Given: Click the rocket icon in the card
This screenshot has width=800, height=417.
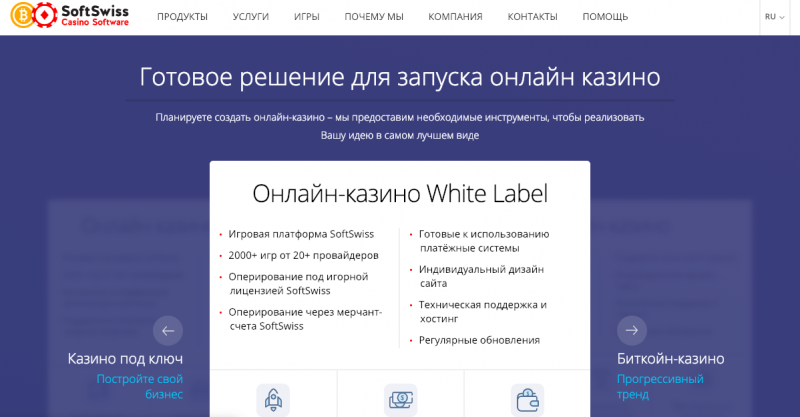Looking at the screenshot, I should (x=273, y=399).
